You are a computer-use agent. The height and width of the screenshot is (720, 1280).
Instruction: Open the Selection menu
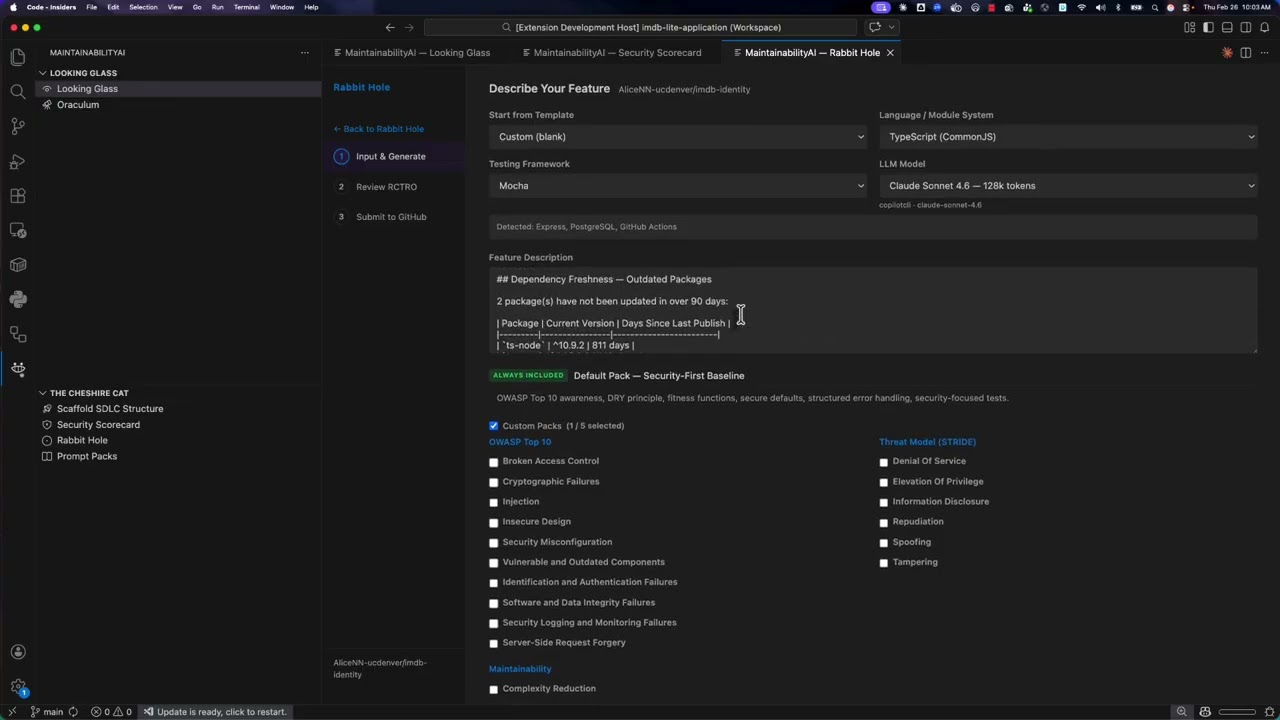point(143,7)
